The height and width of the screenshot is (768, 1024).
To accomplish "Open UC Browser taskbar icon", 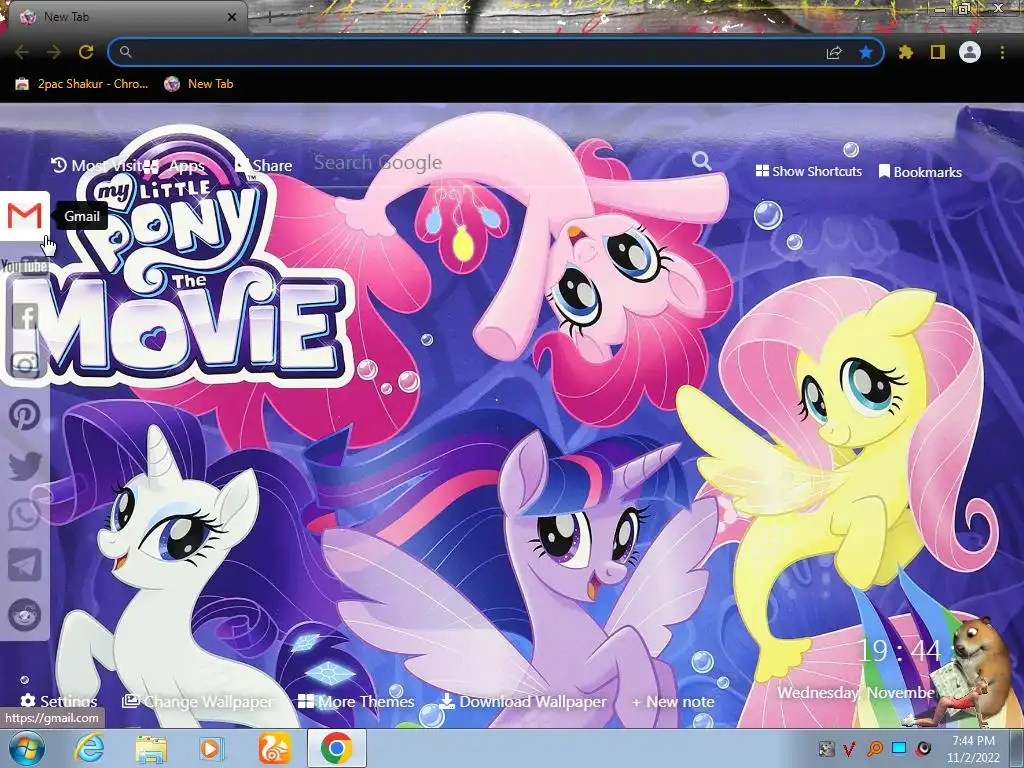I will coord(275,749).
